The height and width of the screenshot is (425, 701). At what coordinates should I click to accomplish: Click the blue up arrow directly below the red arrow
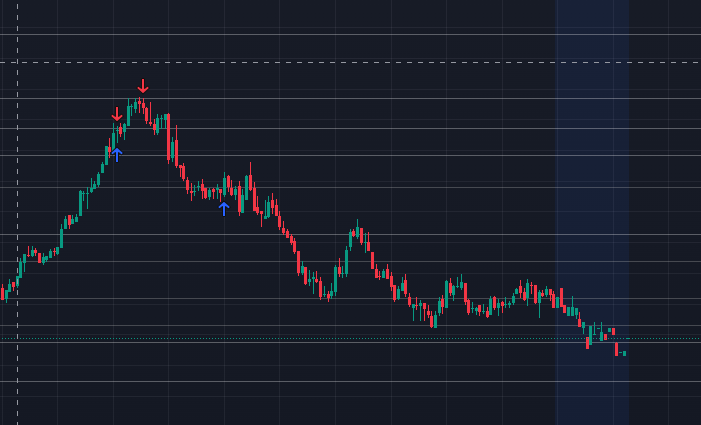click(x=117, y=154)
